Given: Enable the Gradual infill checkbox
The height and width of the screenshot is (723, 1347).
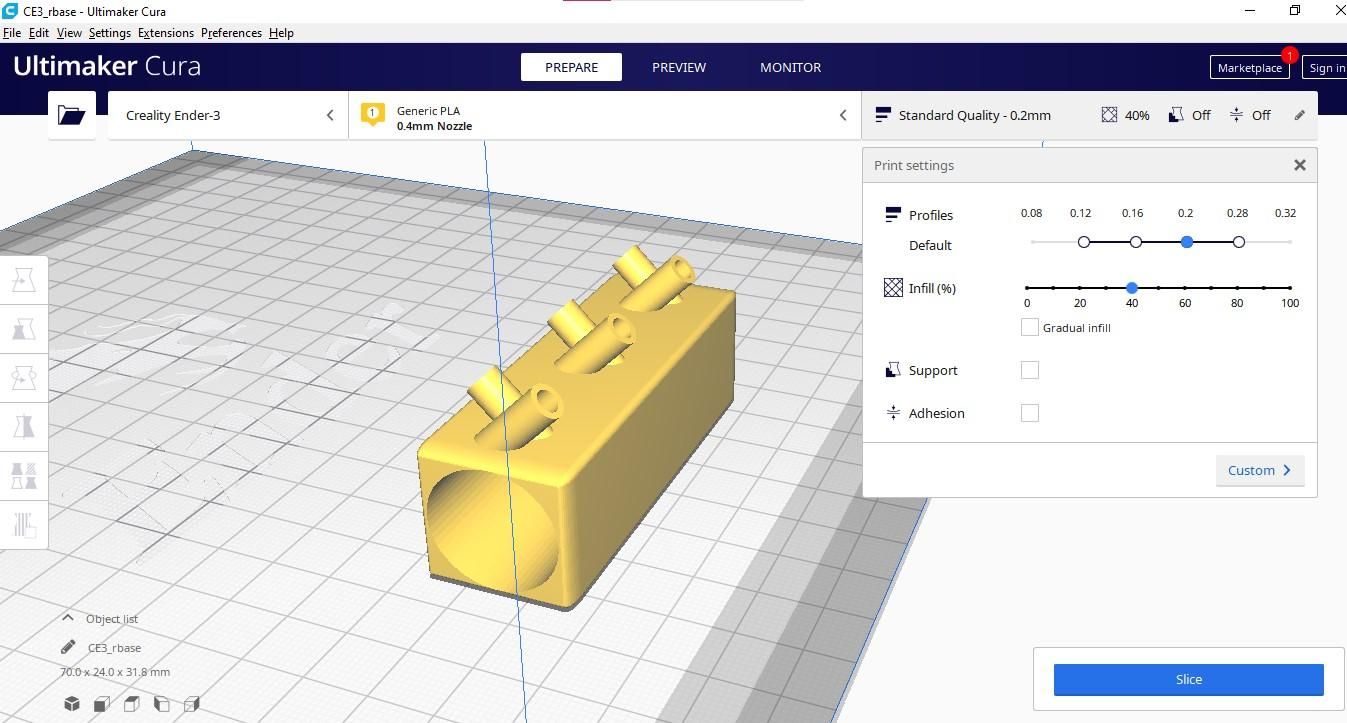Looking at the screenshot, I should tap(1029, 327).
